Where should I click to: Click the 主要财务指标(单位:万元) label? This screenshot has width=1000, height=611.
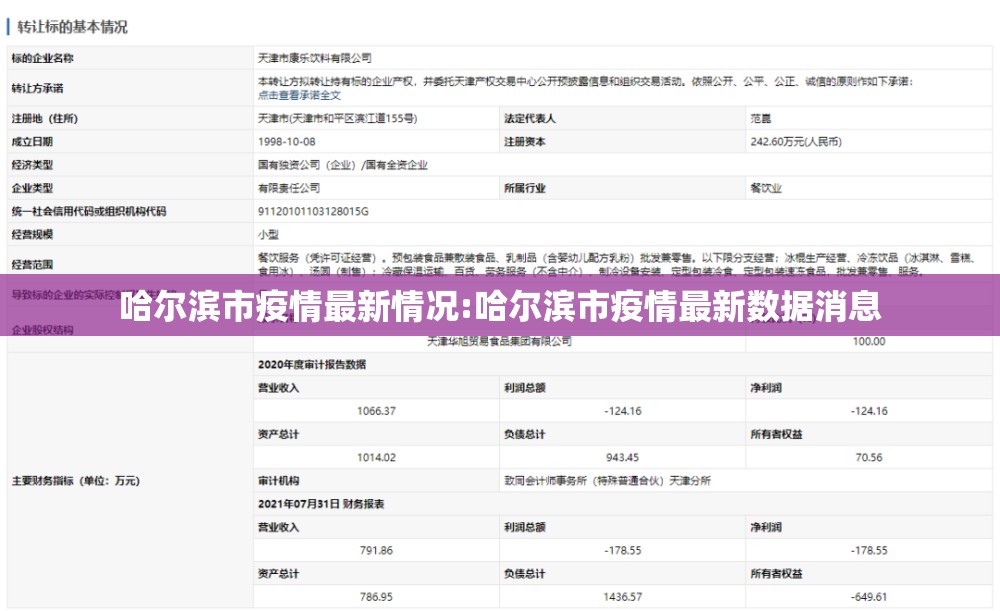75,480
